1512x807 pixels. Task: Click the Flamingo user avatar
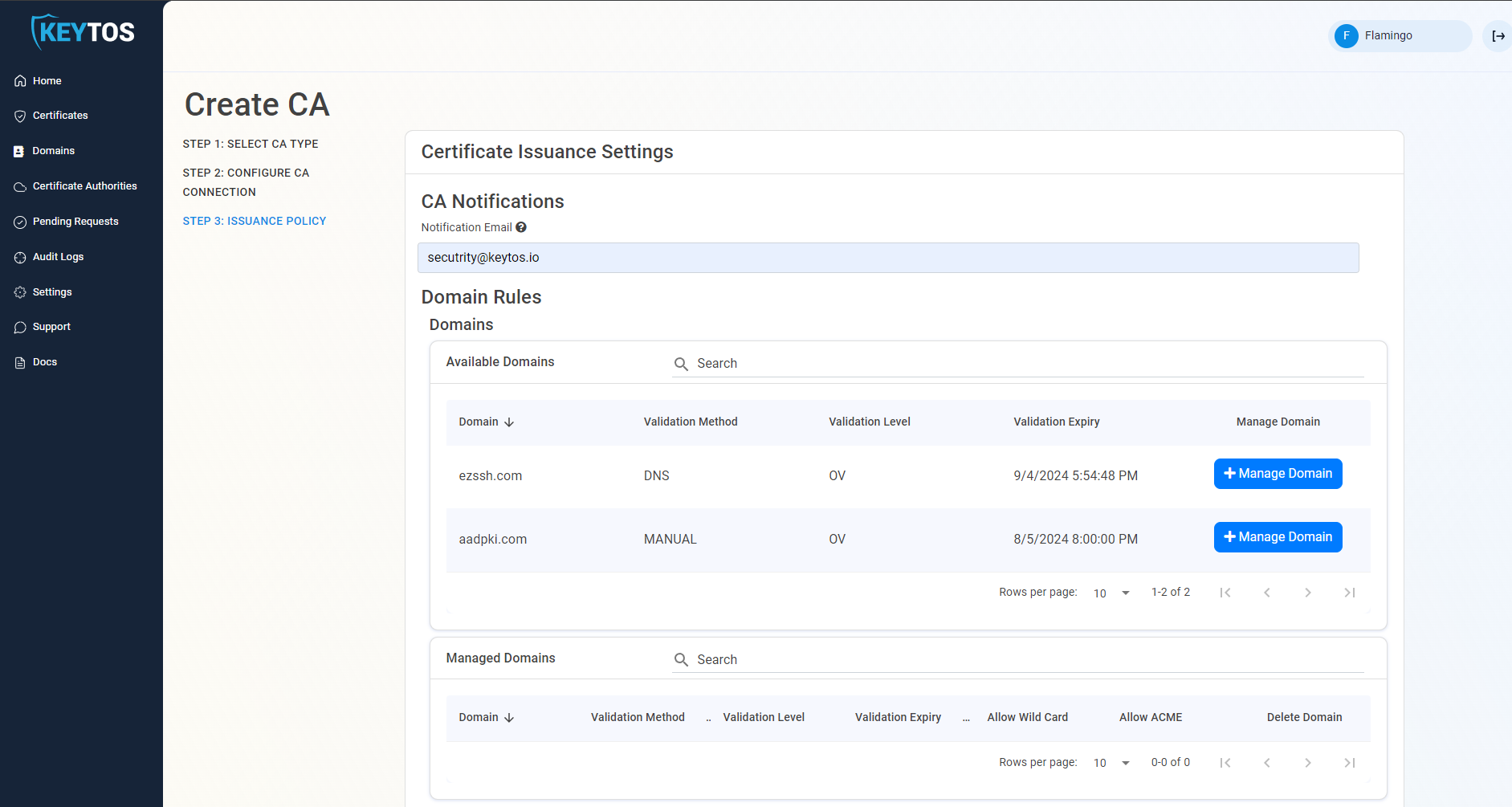tap(1347, 36)
